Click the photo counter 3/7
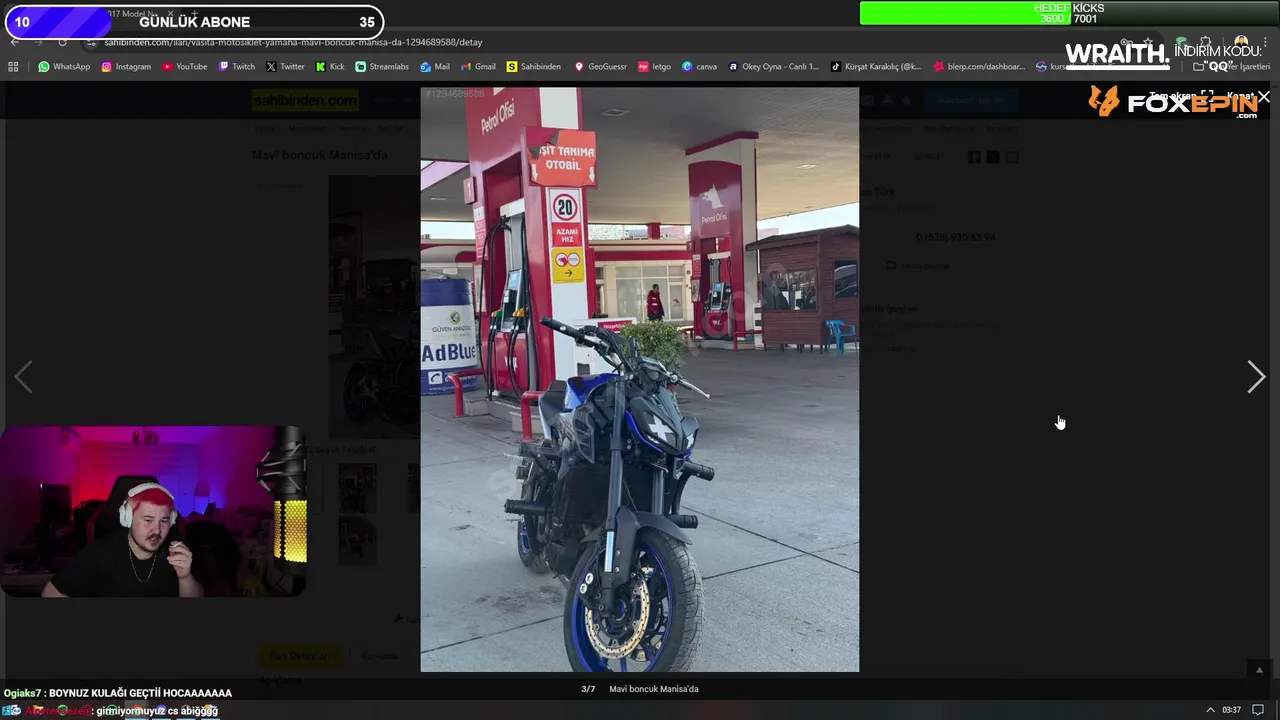The image size is (1280, 720). [x=588, y=689]
